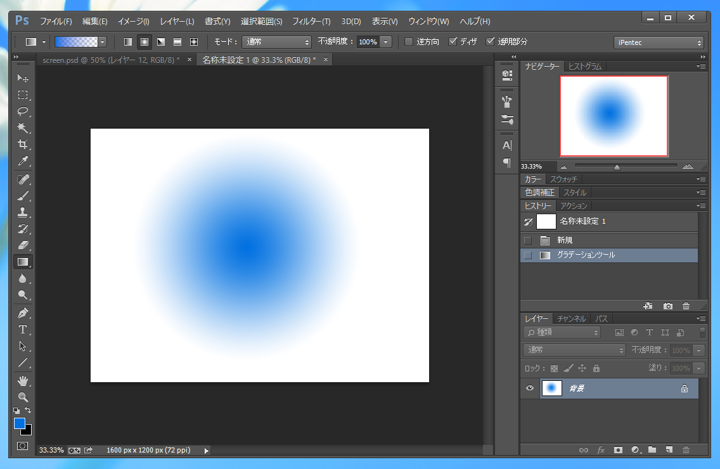Viewport: 720px width, 469px height.
Task: Select the Healing Brush tool
Action: (22, 179)
